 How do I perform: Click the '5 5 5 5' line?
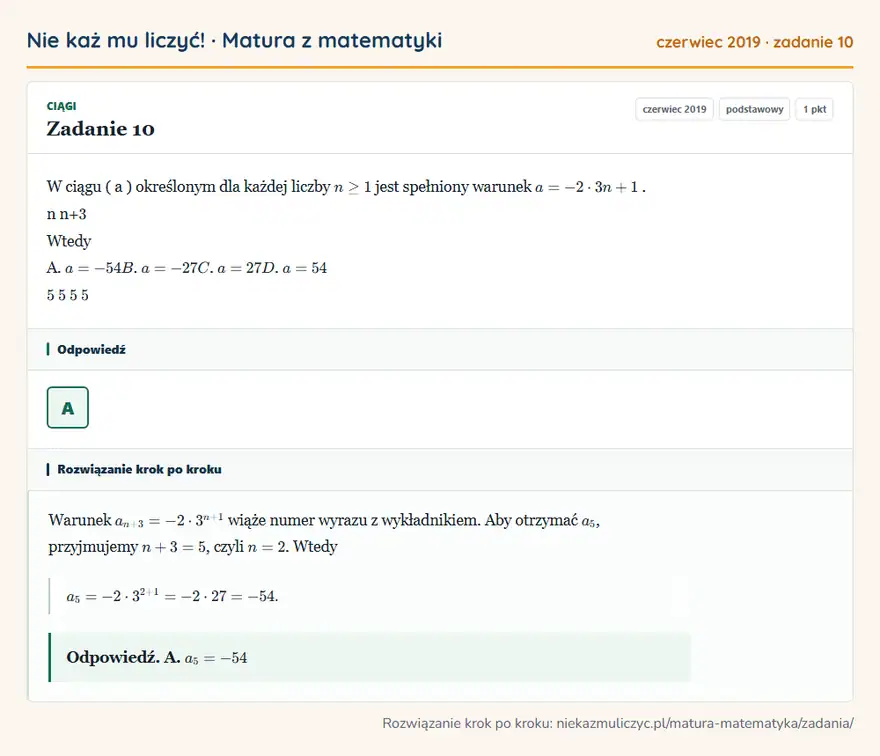68,295
